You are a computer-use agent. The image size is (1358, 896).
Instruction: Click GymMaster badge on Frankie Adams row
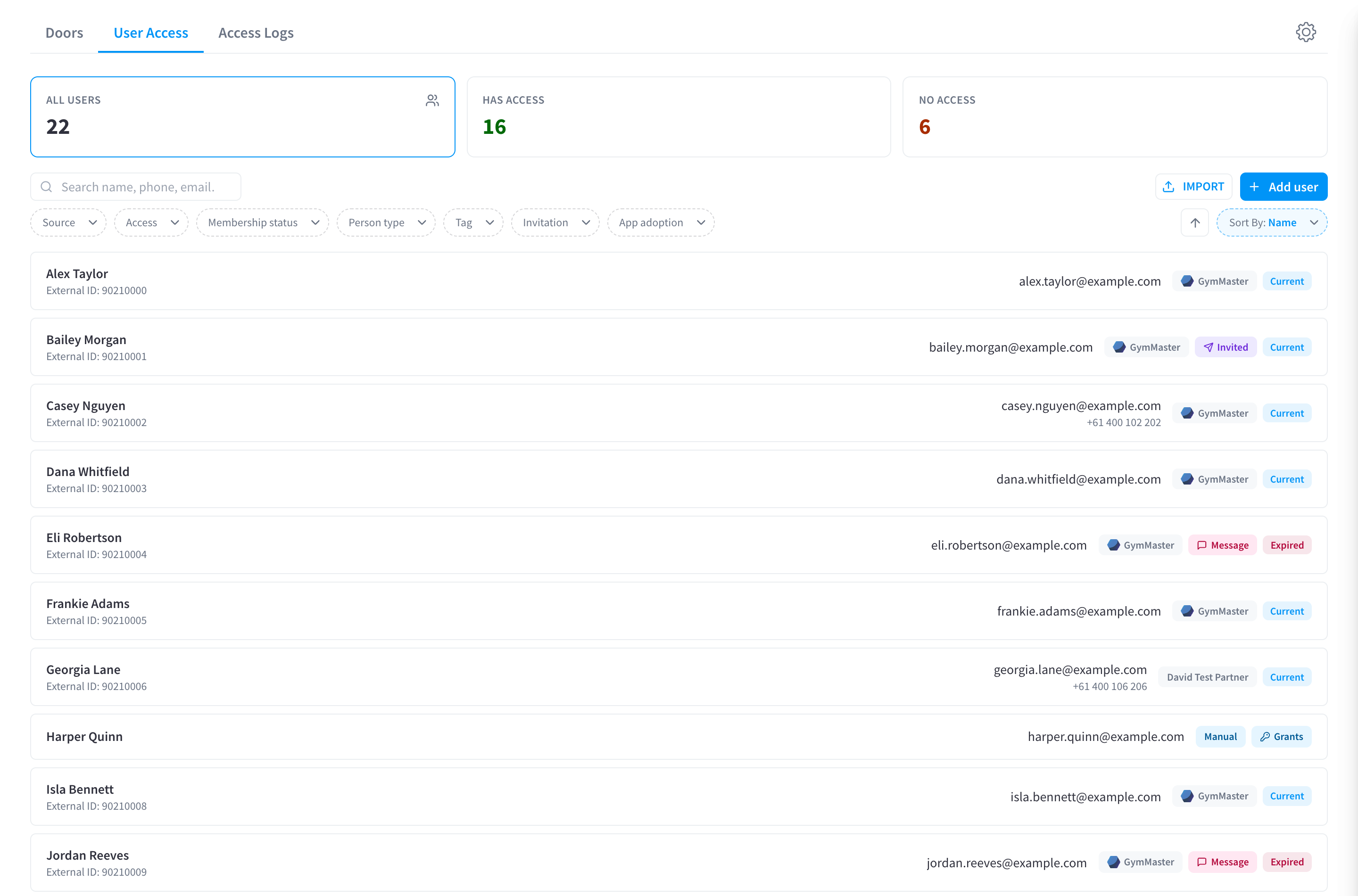coord(1214,611)
